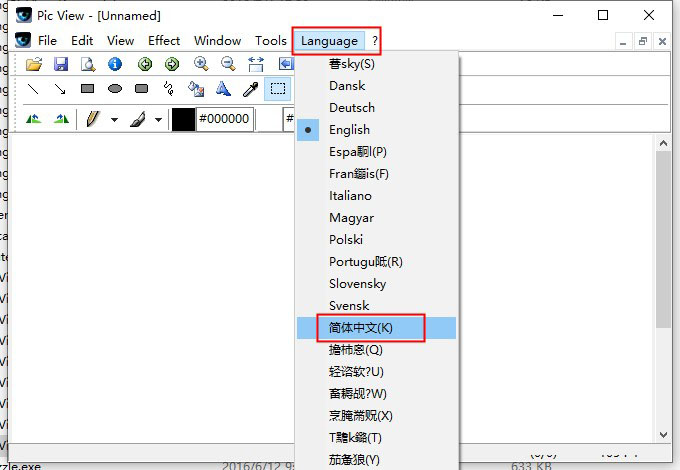Choose the language entry ending in sky(S)
Screen dimensions: 680x470
376,64
